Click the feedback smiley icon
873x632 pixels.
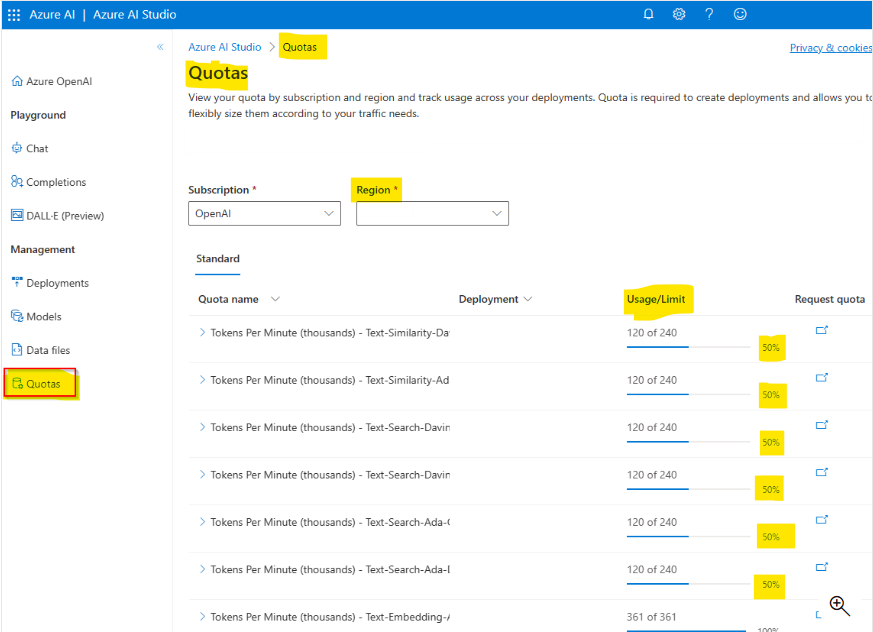click(x=739, y=14)
